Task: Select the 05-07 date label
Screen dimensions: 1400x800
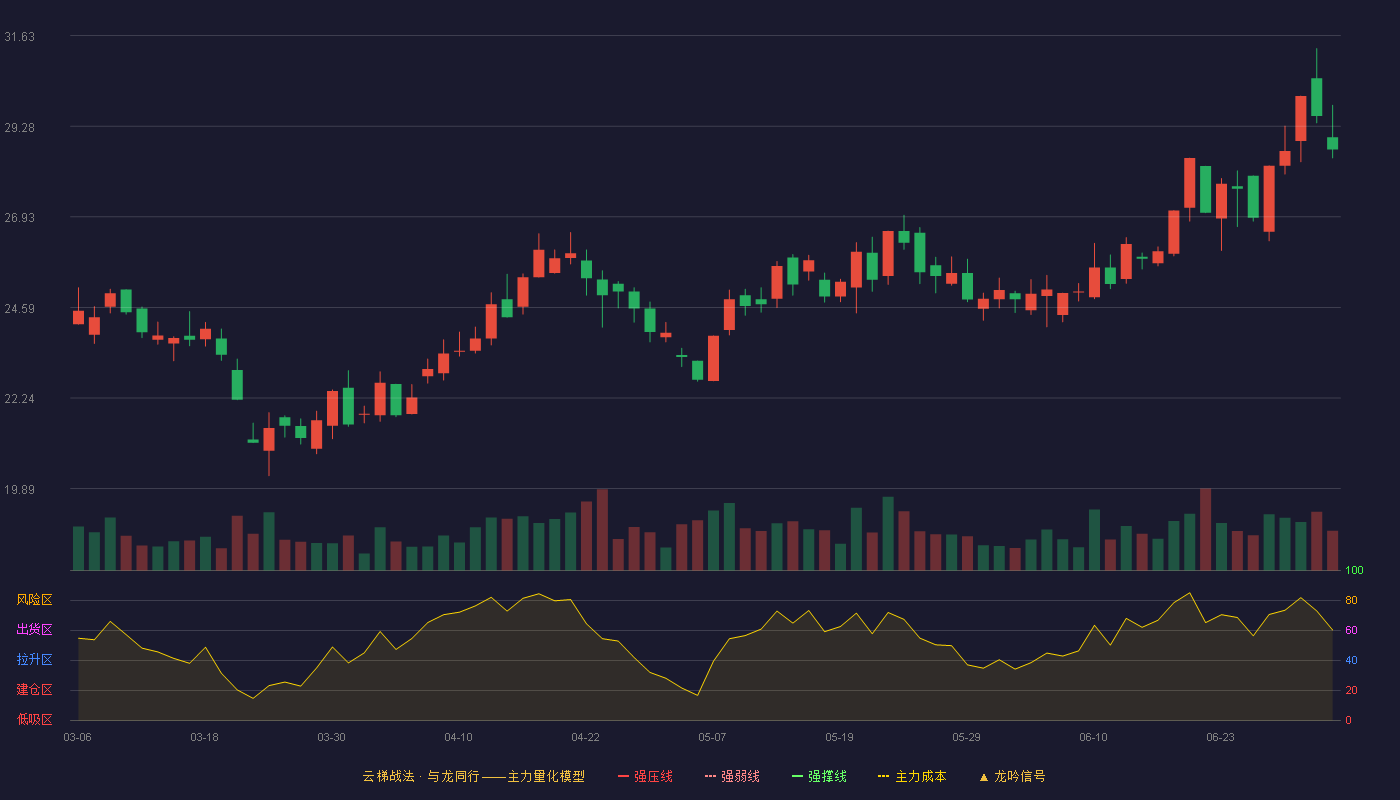Action: pyautogui.click(x=712, y=737)
